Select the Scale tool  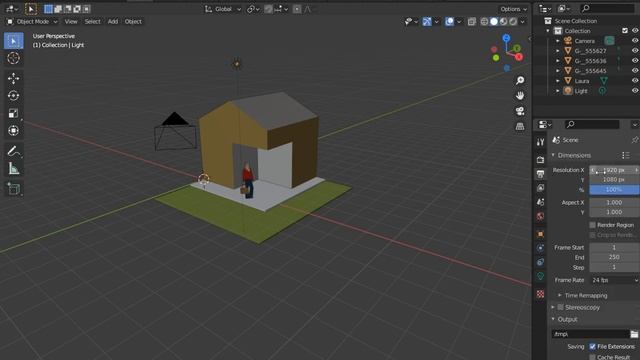coord(13,113)
